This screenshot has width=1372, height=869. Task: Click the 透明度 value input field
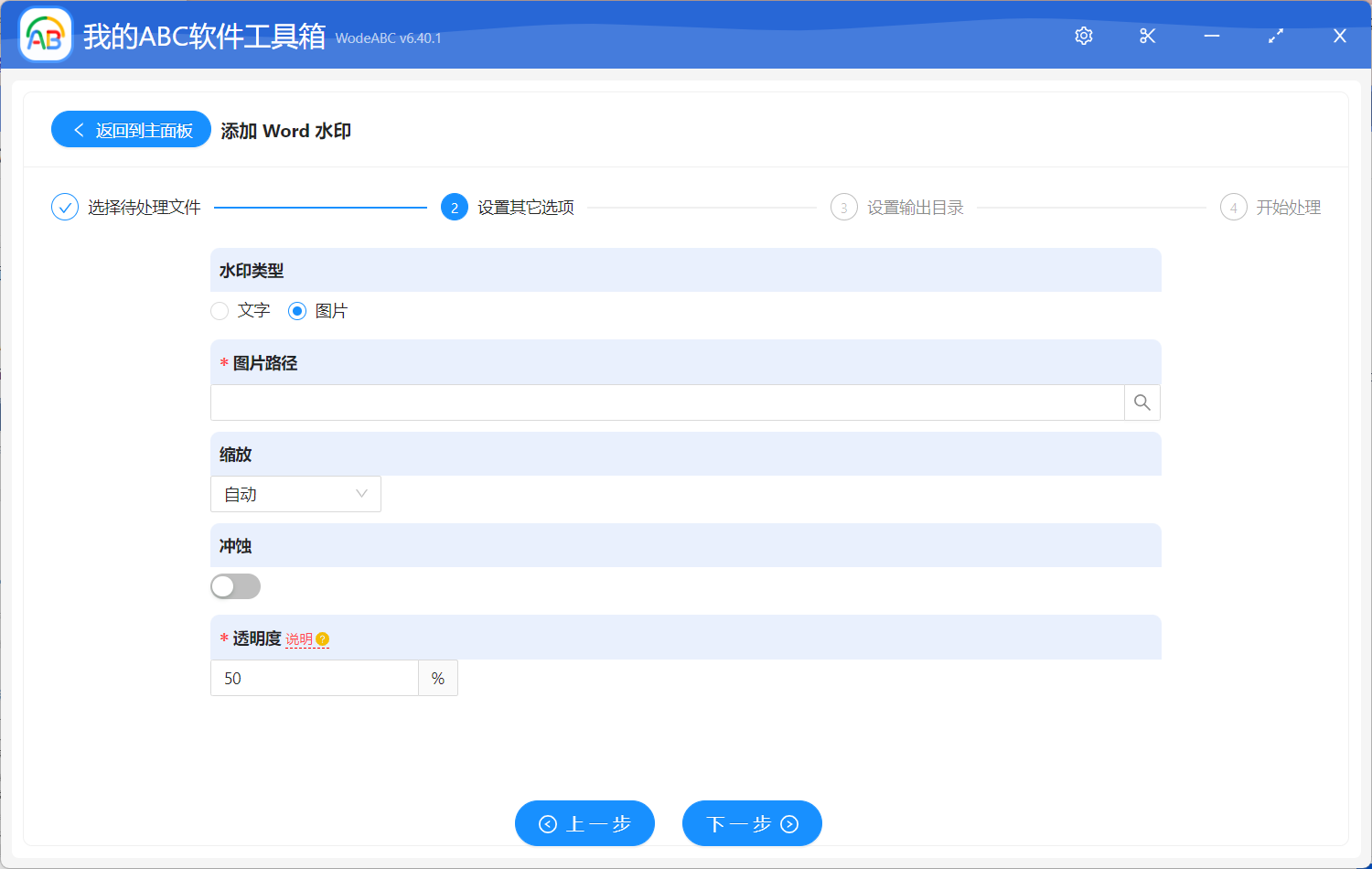pos(314,678)
